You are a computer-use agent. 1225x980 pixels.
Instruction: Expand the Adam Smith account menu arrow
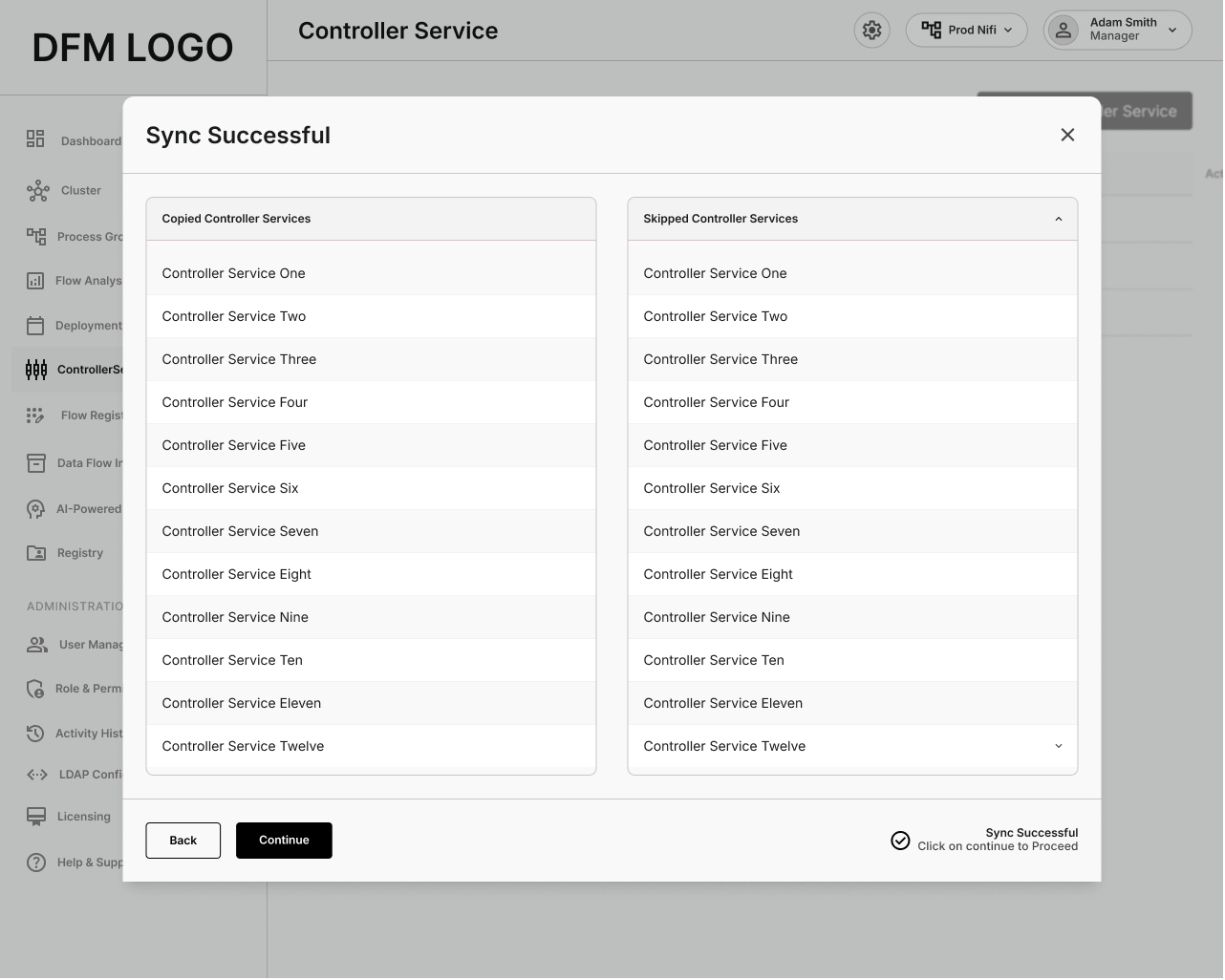click(1172, 31)
